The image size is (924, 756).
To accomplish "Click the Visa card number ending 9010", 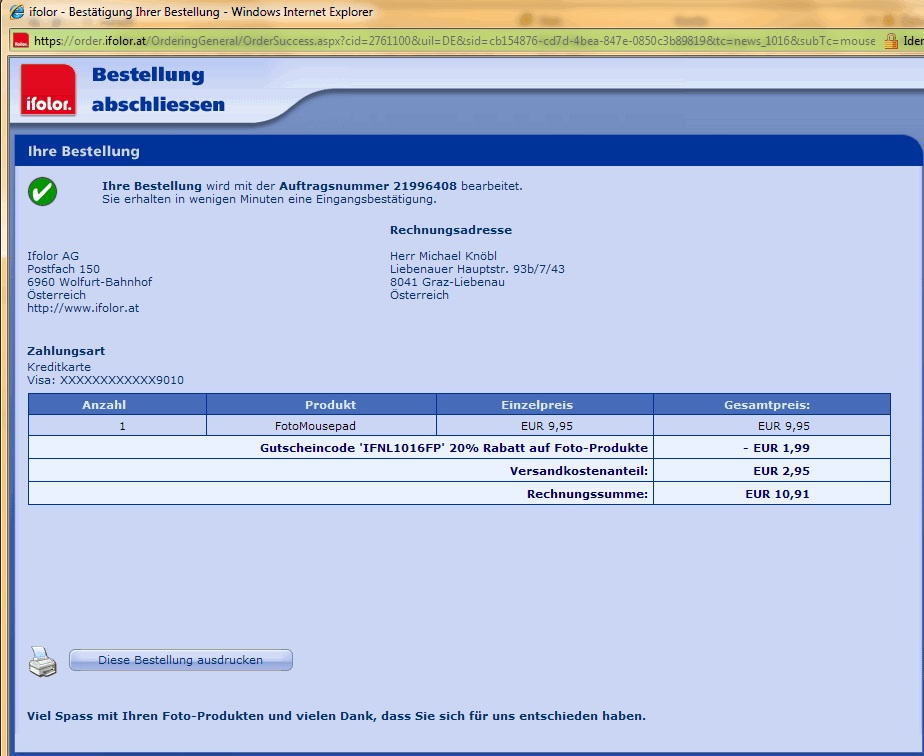I will tap(105, 380).
